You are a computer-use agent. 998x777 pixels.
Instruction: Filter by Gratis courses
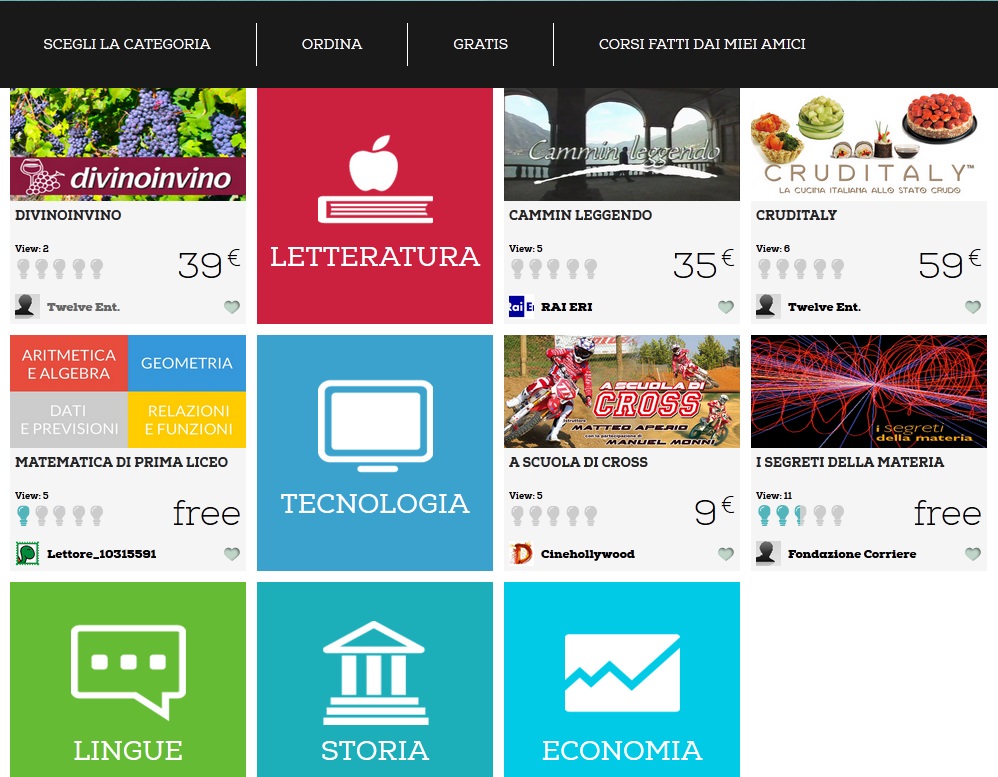[x=481, y=44]
